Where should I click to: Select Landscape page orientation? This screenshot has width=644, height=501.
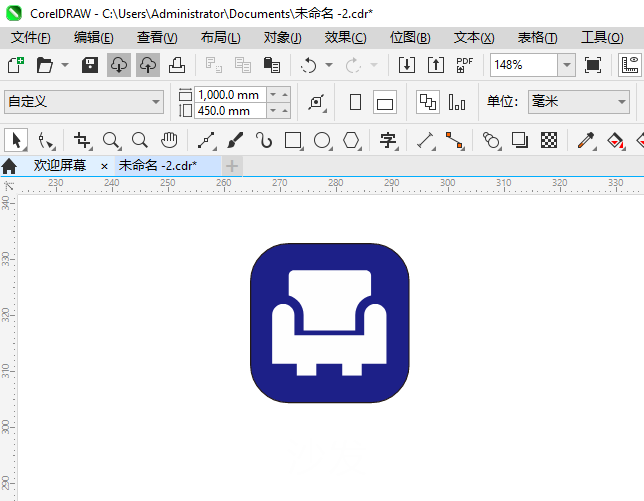click(x=385, y=102)
